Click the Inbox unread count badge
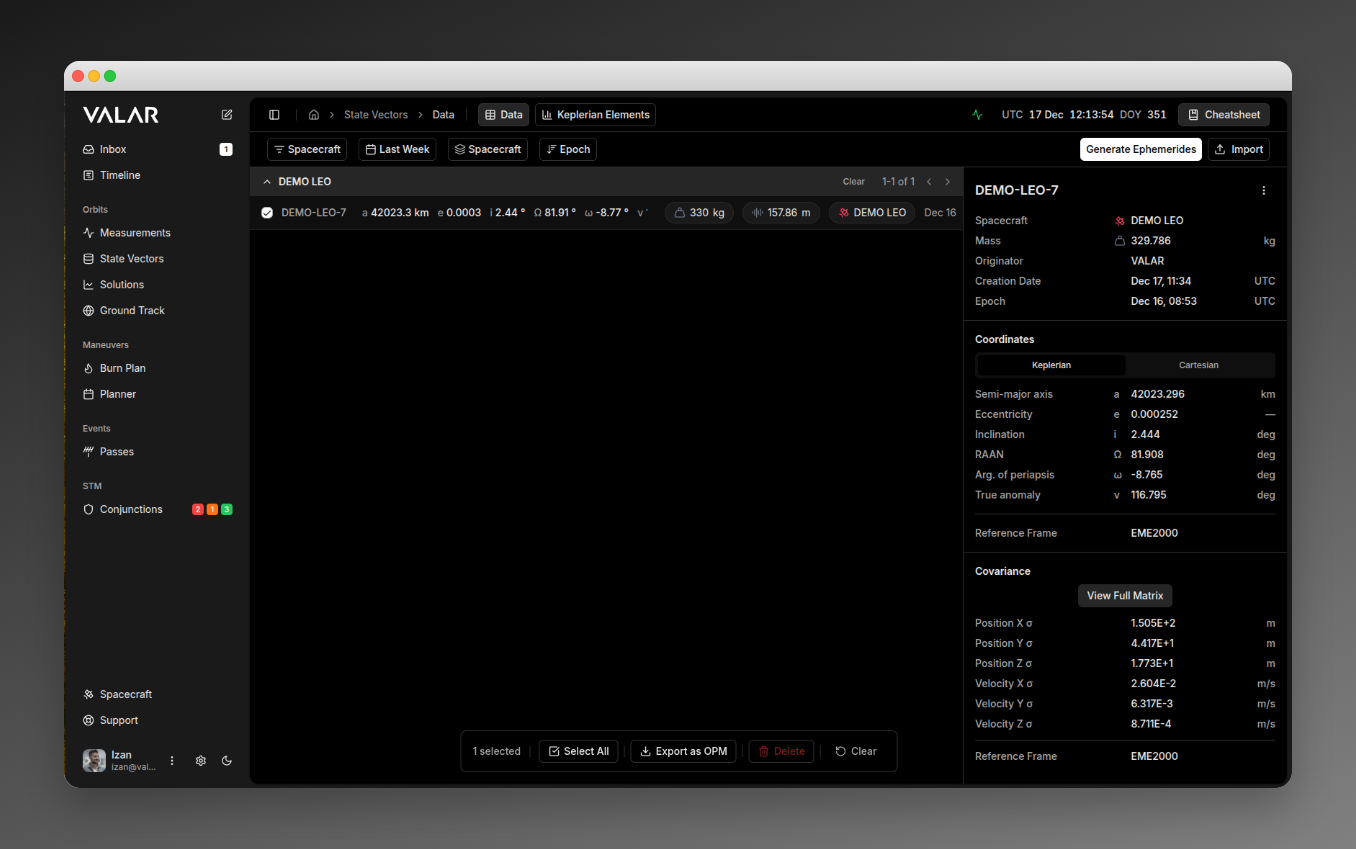 [x=226, y=149]
